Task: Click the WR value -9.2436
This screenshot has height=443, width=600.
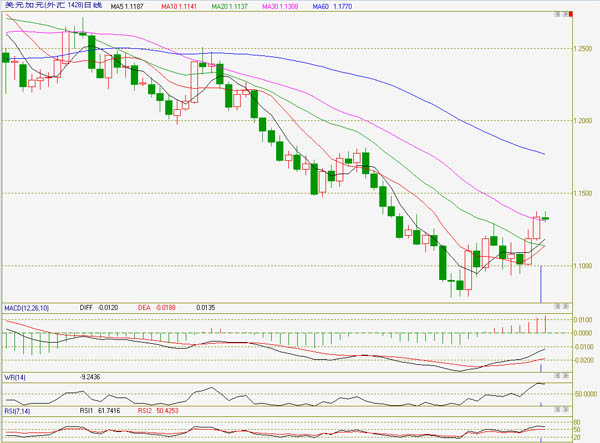Action: coord(90,377)
